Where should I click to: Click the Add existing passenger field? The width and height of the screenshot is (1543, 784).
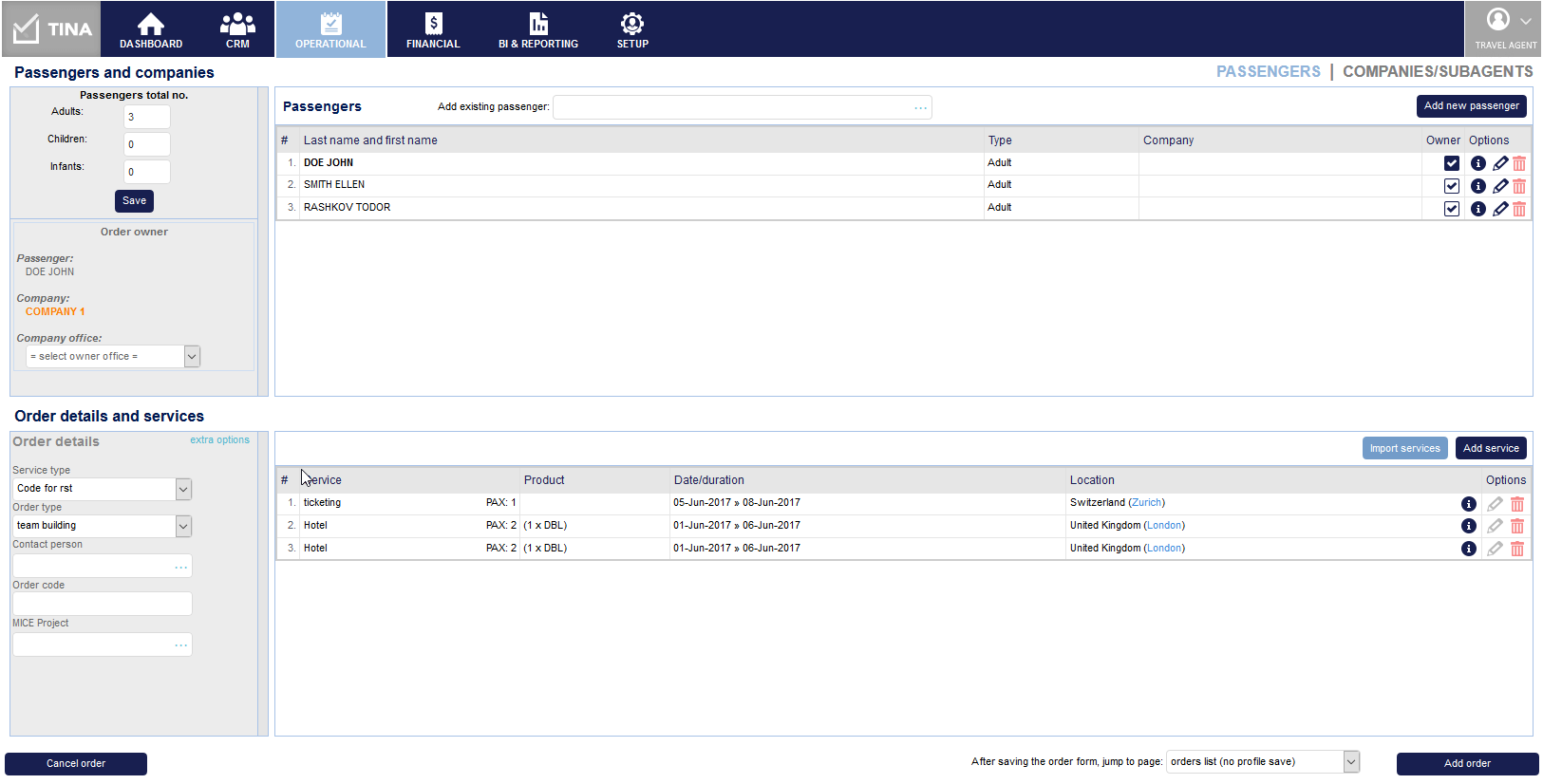point(731,107)
